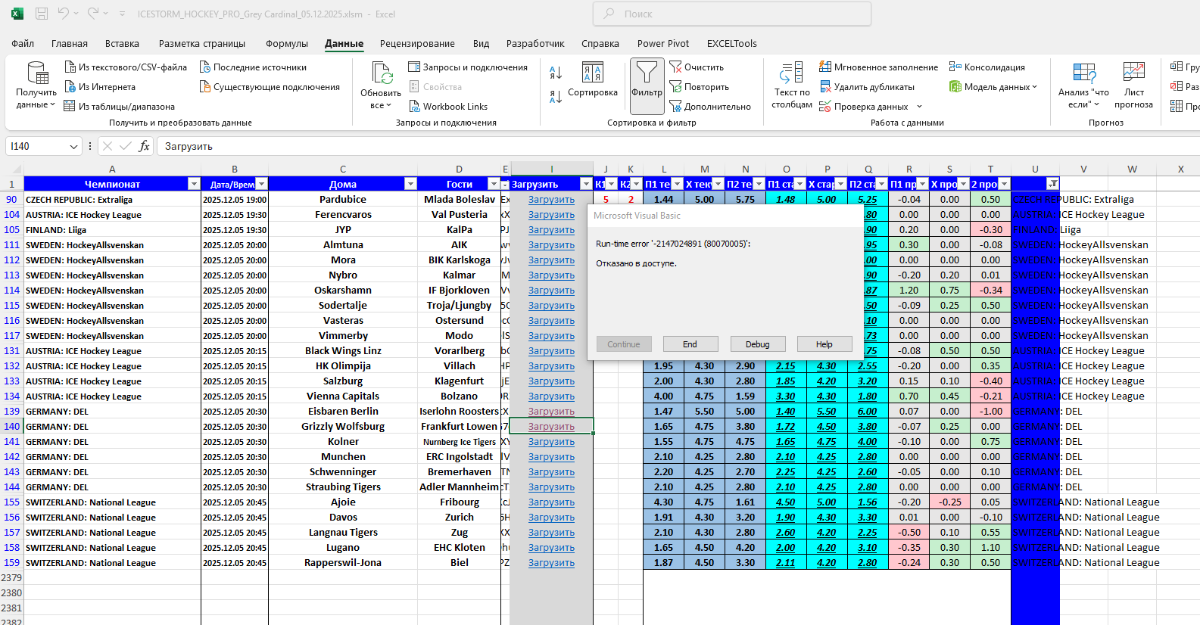Image resolution: width=1200 pixels, height=625 pixels.
Task: Click the sort A to Z ascending icon
Action: click(x=555, y=72)
